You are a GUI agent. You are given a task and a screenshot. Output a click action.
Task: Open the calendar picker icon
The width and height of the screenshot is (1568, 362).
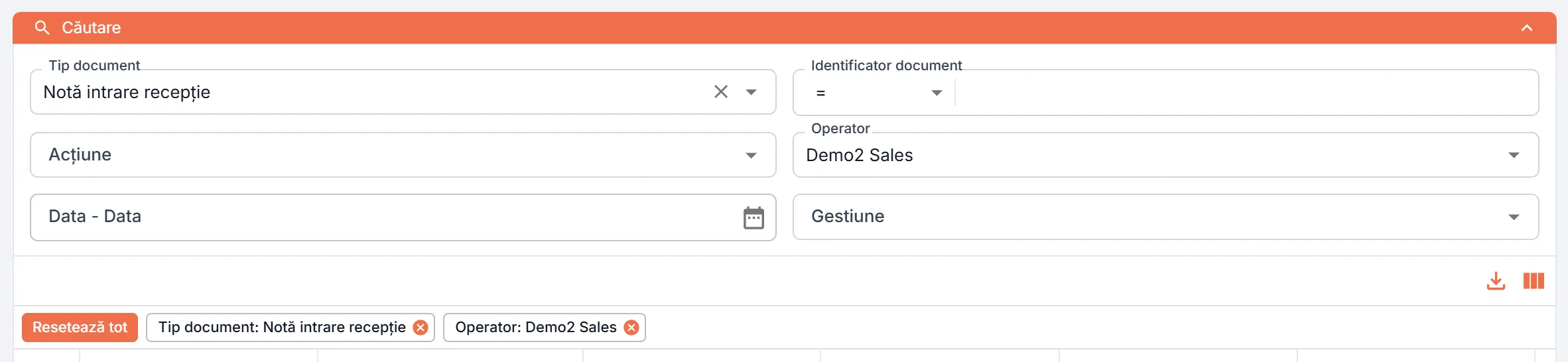(x=753, y=217)
